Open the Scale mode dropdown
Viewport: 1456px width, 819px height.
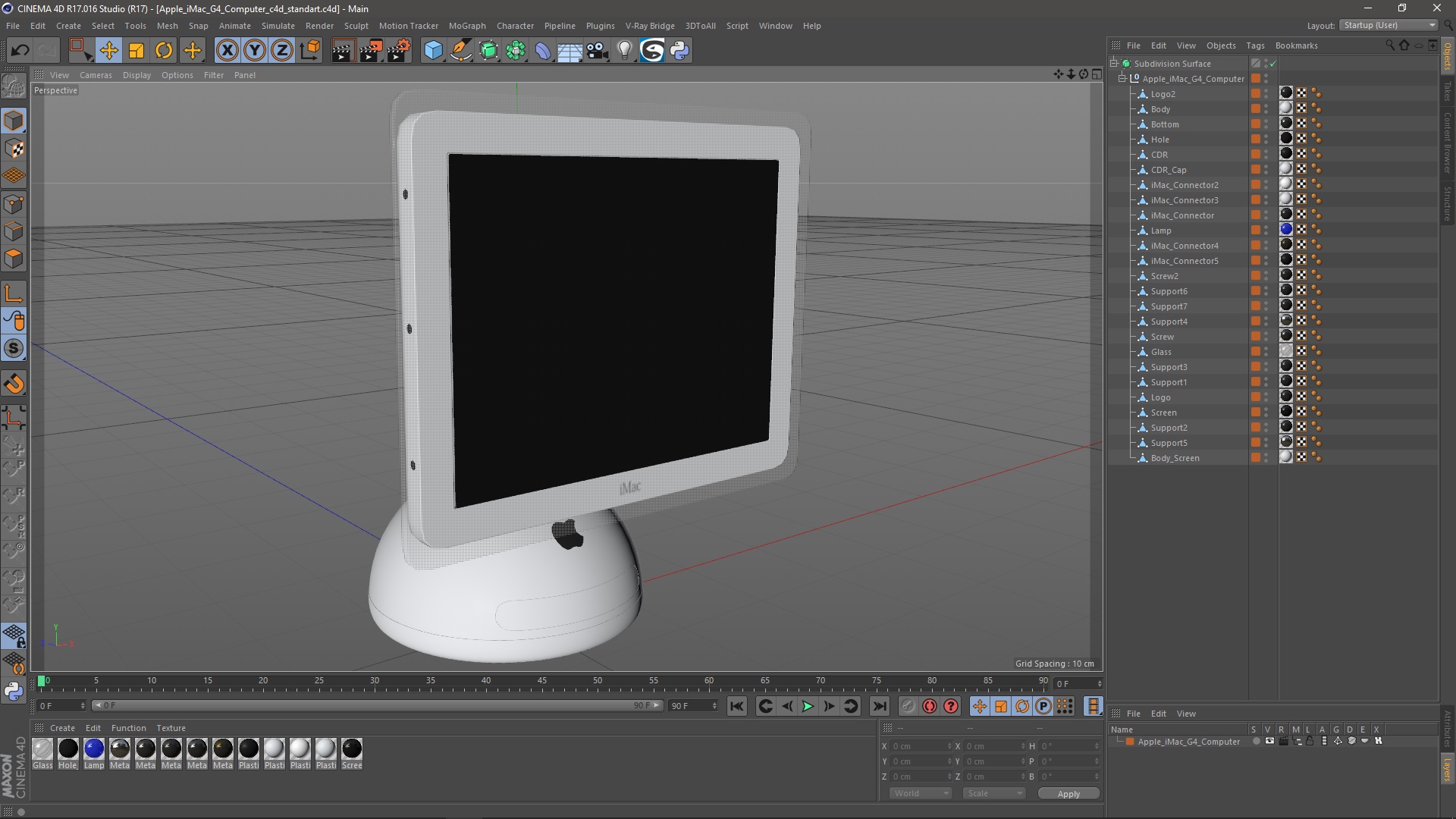(x=994, y=793)
